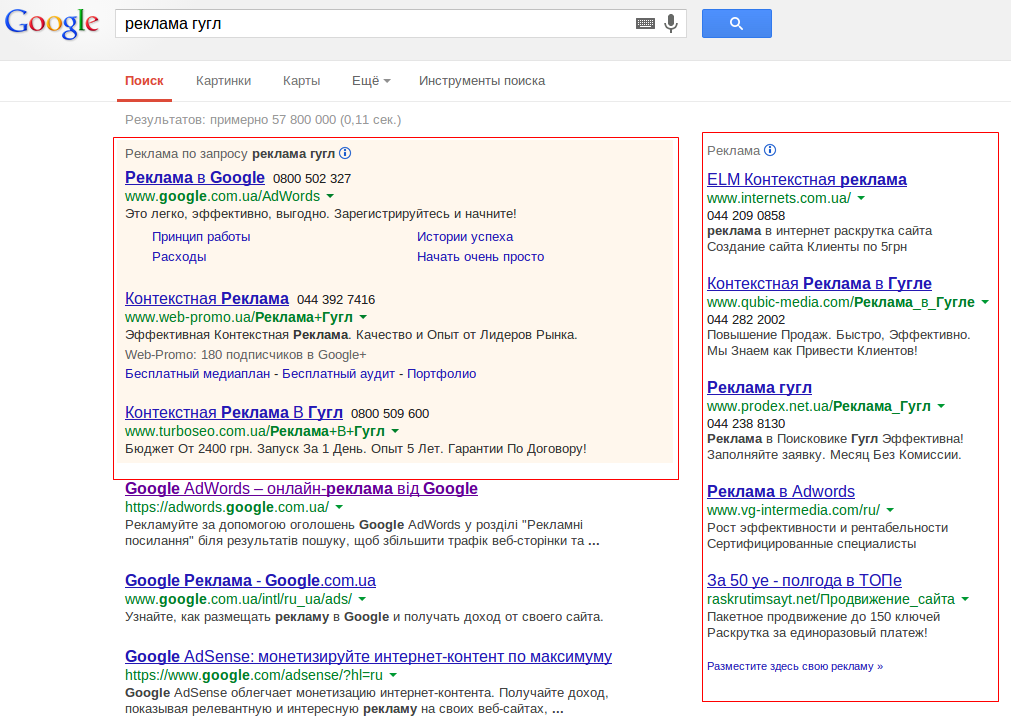Click phone number 0800 509 600
The height and width of the screenshot is (728, 1011).
(x=390, y=413)
